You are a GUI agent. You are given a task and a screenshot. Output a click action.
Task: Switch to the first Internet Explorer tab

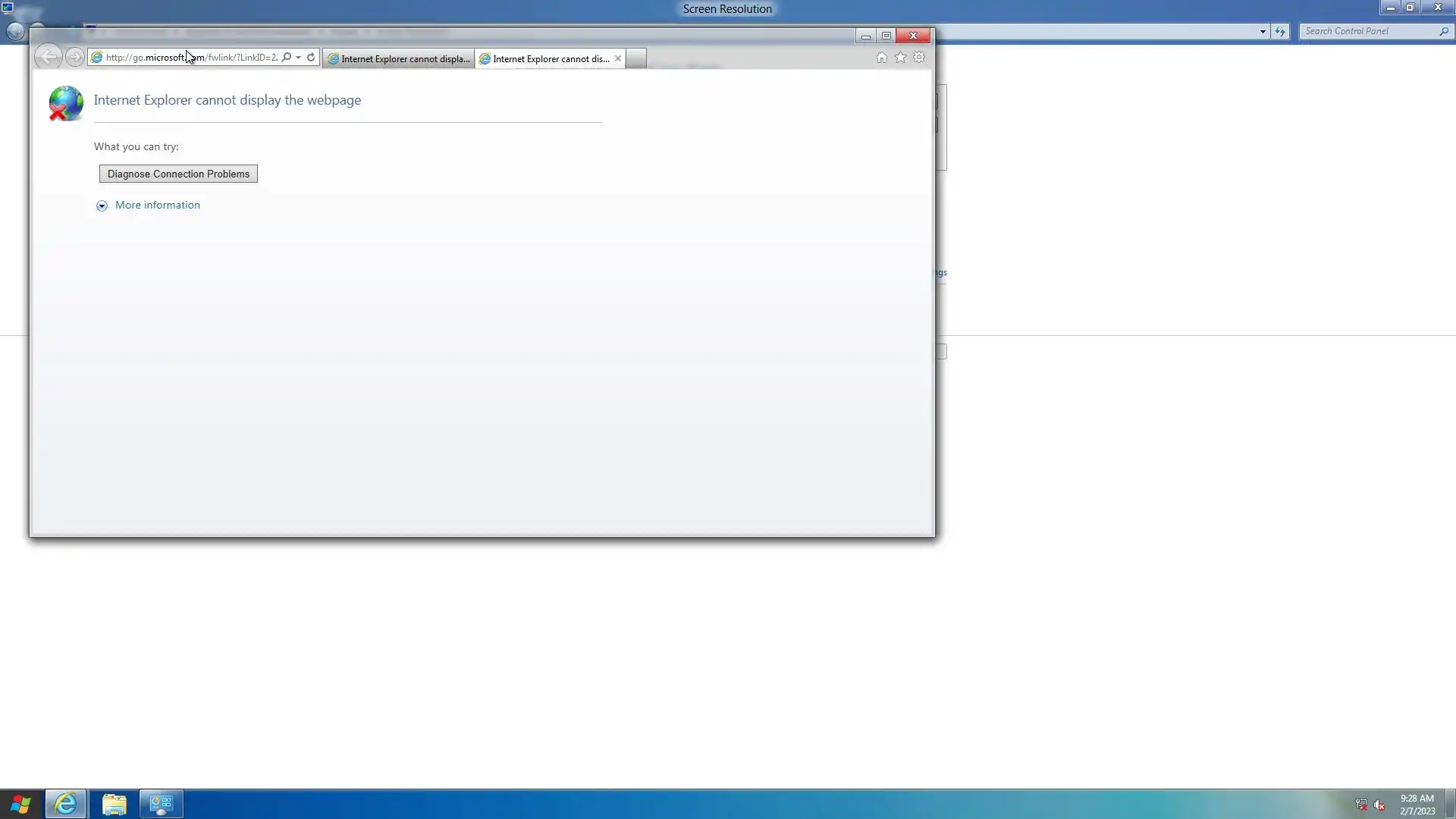(398, 58)
